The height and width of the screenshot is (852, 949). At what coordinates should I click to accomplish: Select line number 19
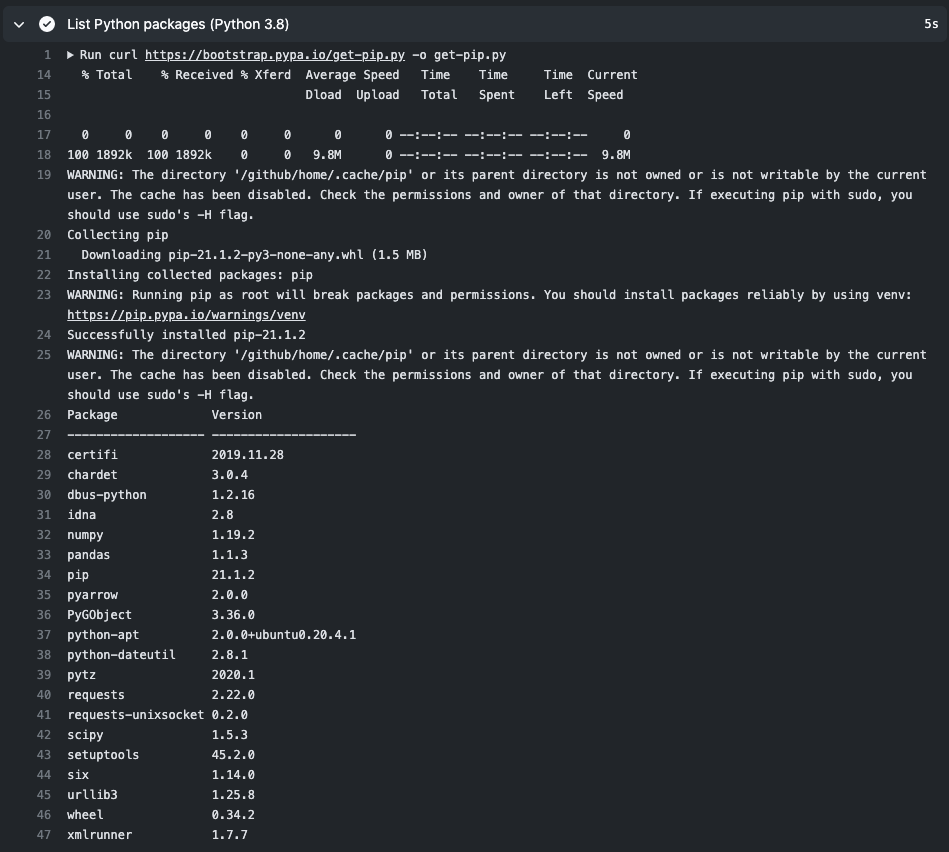click(44, 175)
